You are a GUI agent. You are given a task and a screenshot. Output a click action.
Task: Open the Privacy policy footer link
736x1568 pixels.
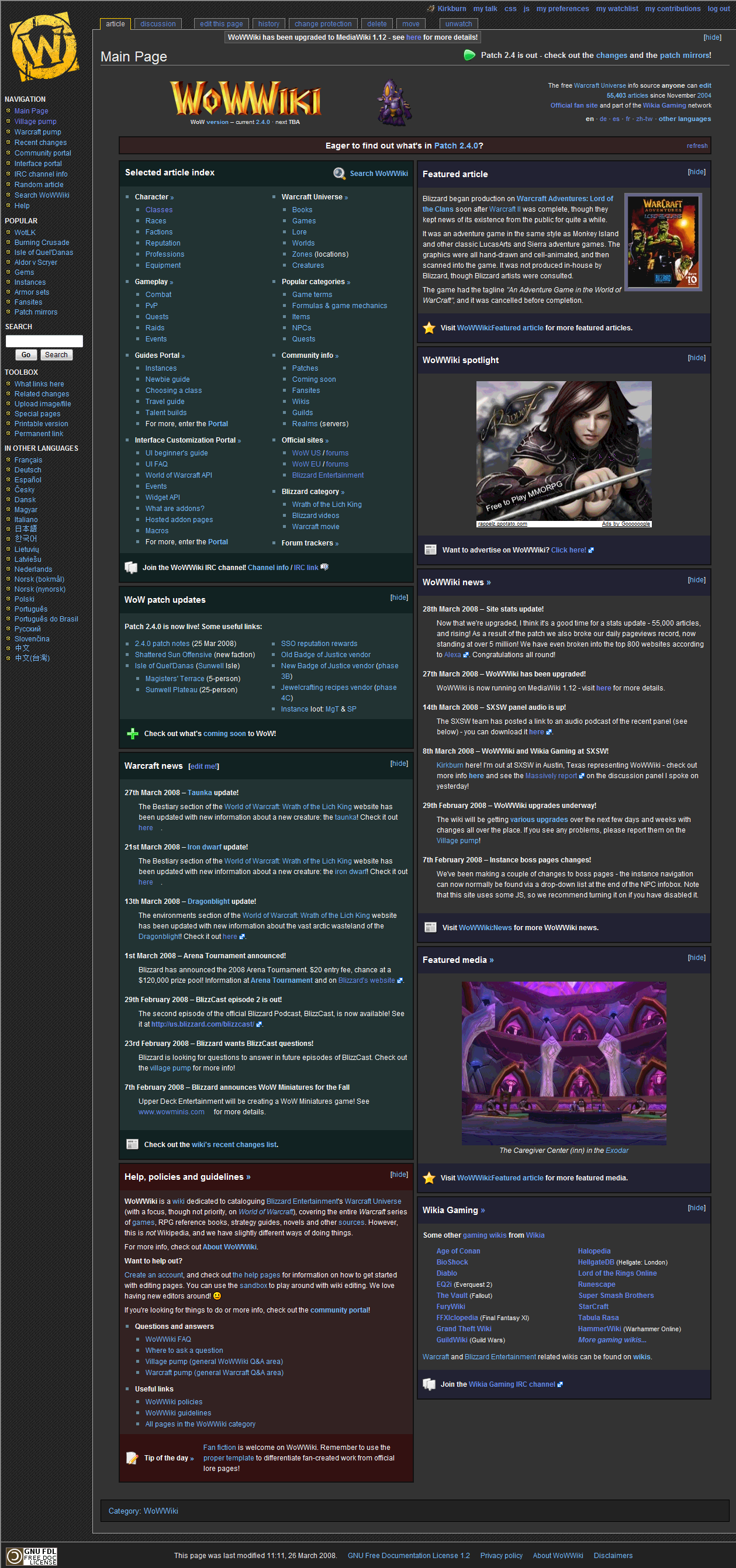(501, 1556)
